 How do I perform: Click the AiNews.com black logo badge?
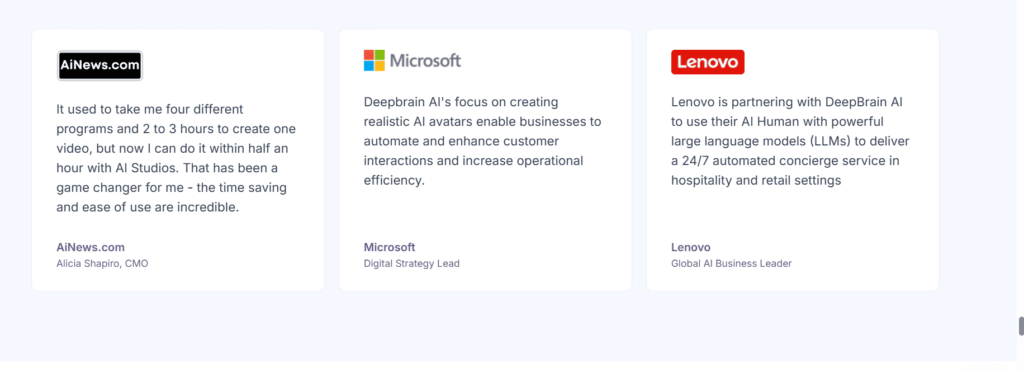coord(100,65)
